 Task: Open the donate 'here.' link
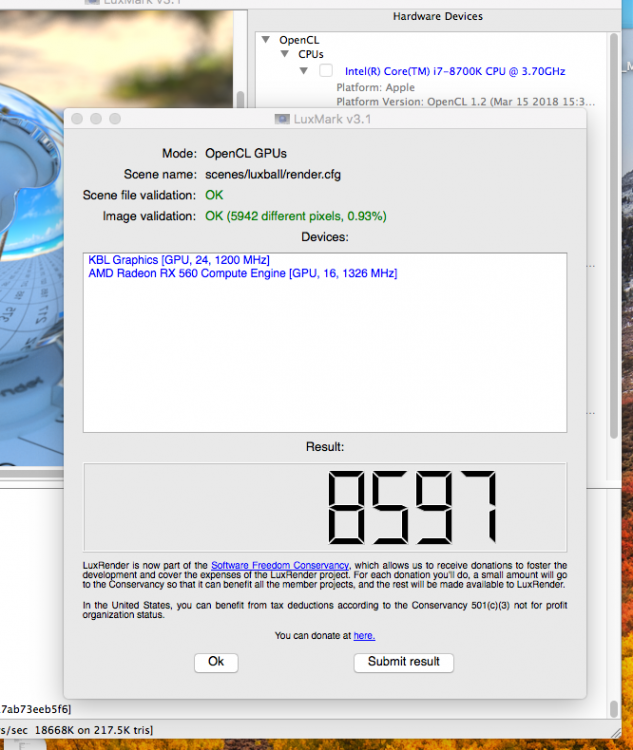(x=364, y=636)
